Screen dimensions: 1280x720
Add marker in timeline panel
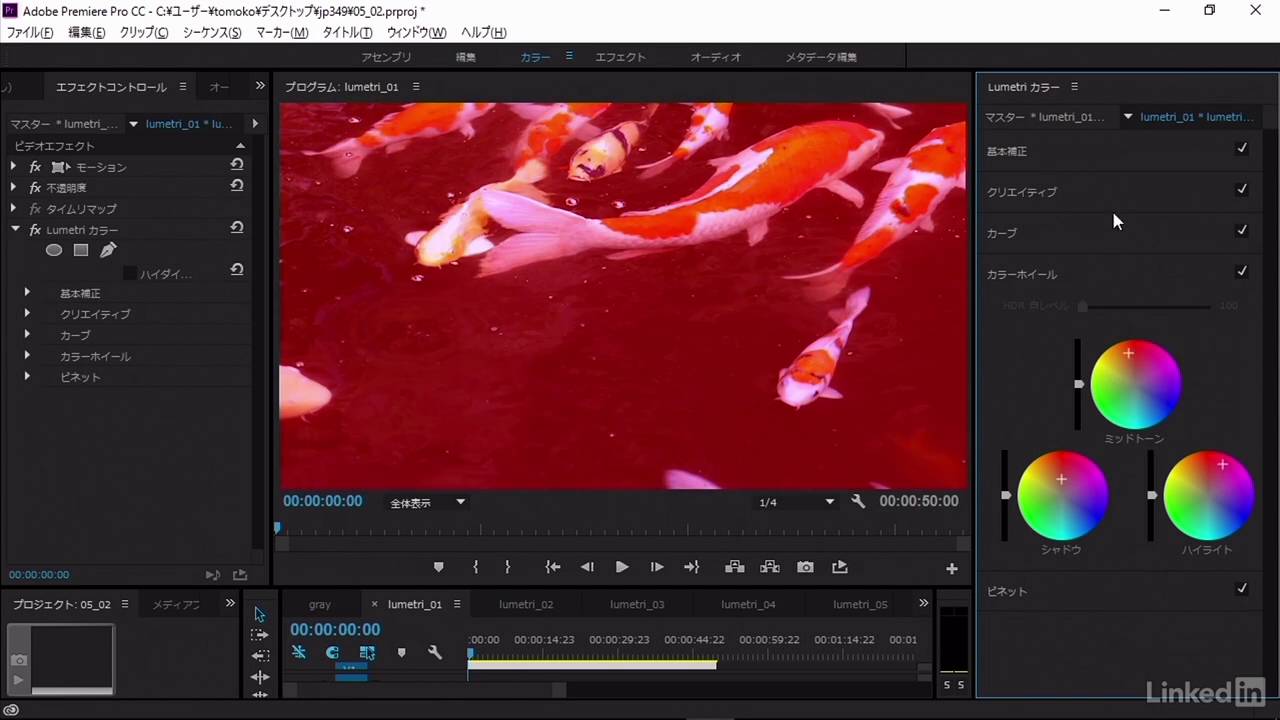click(x=401, y=652)
